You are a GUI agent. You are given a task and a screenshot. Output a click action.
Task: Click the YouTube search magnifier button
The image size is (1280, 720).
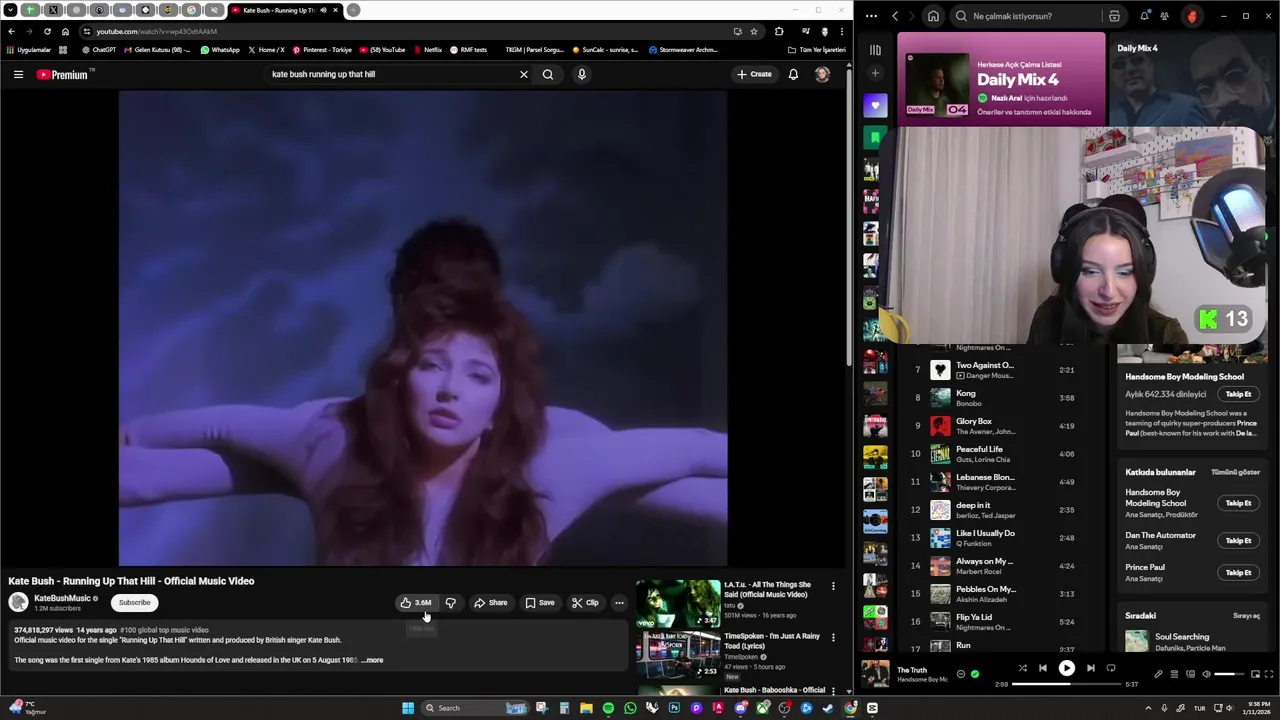pyautogui.click(x=548, y=74)
